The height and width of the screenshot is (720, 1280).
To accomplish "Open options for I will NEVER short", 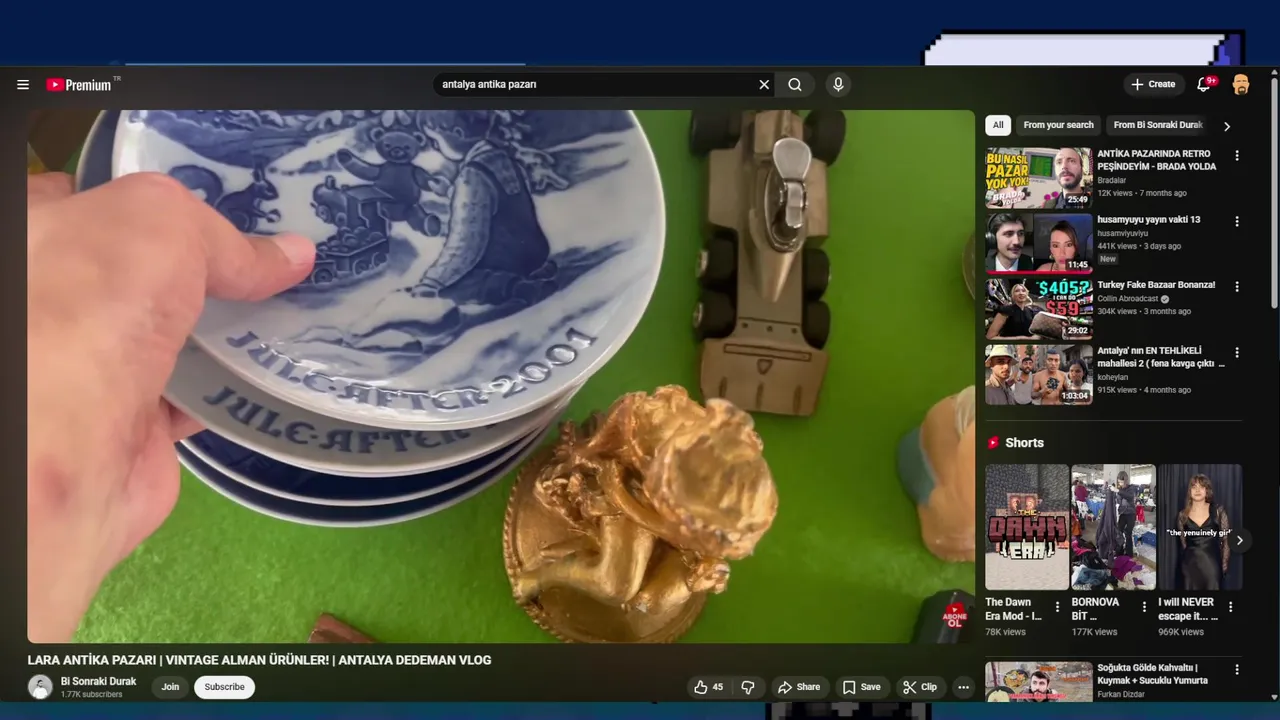I will 1231,607.
